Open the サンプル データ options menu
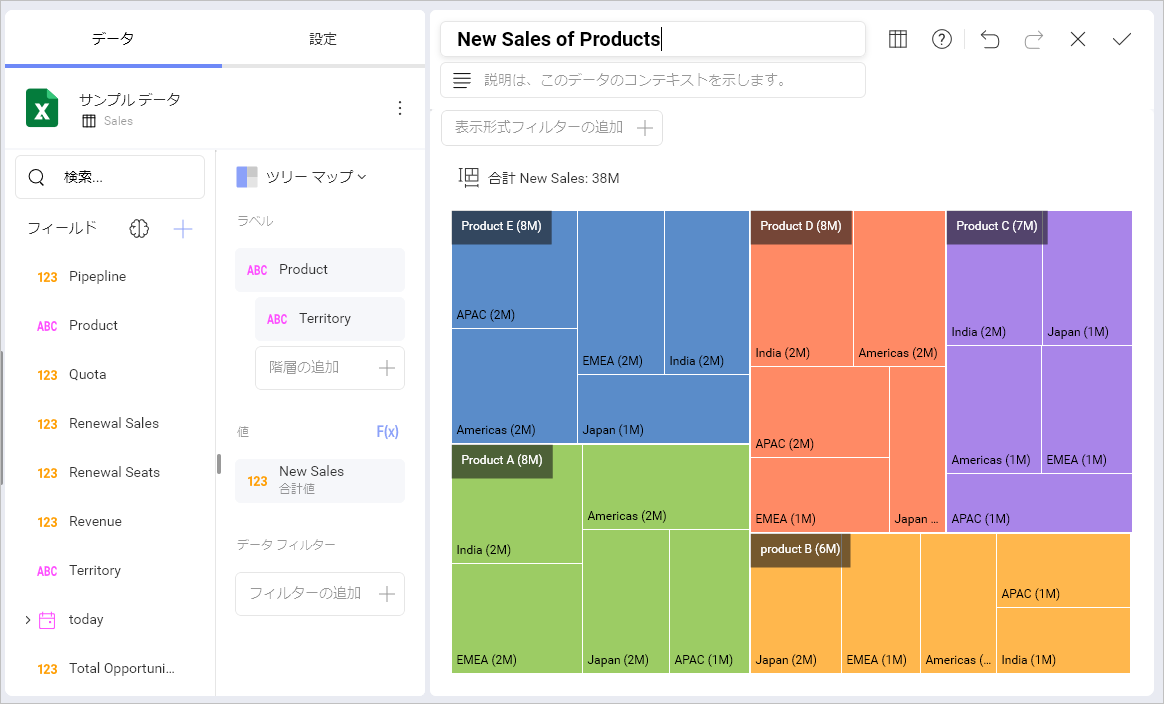Screen dimensions: 1164x704 pos(399,108)
